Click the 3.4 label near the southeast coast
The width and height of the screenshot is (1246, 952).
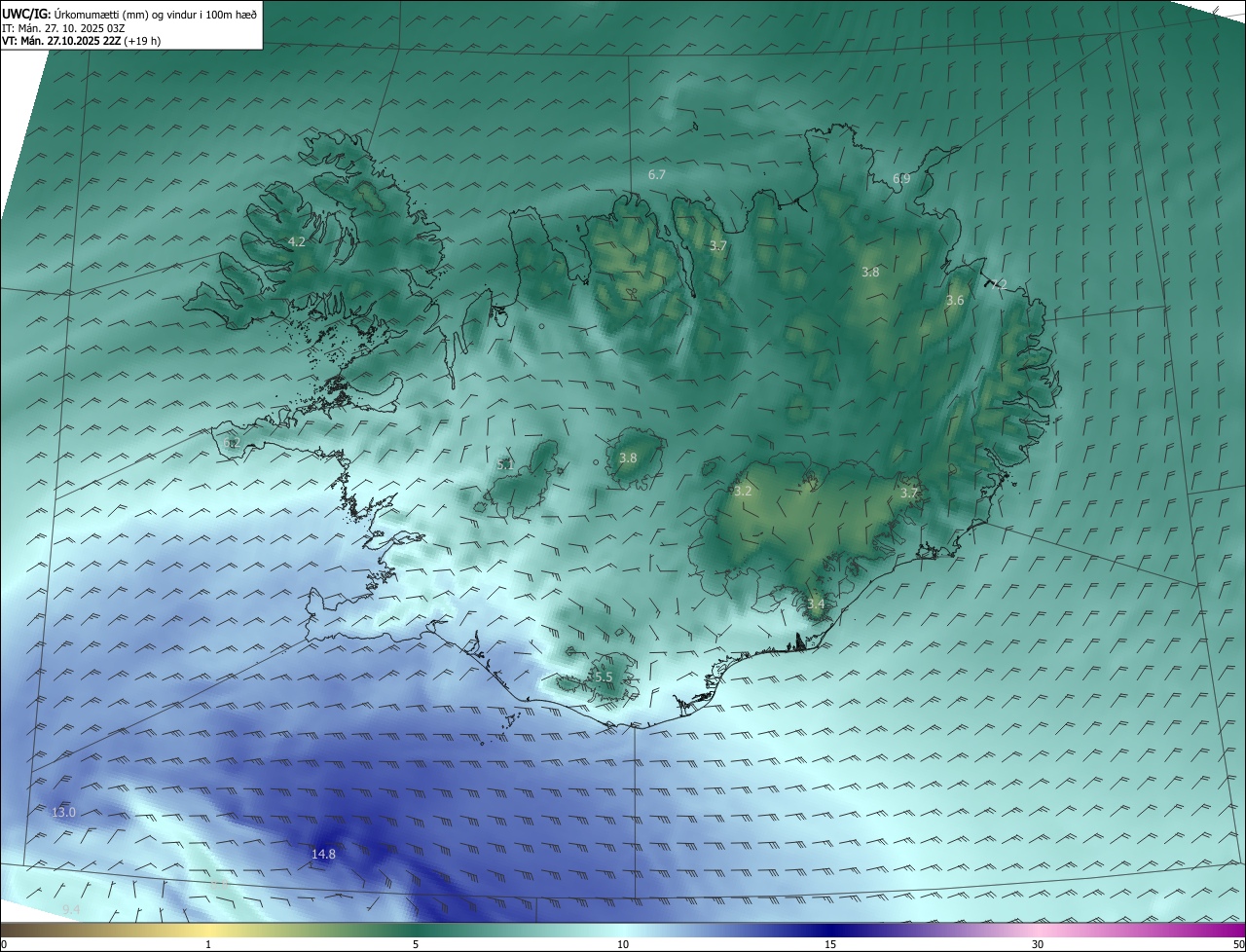816,604
